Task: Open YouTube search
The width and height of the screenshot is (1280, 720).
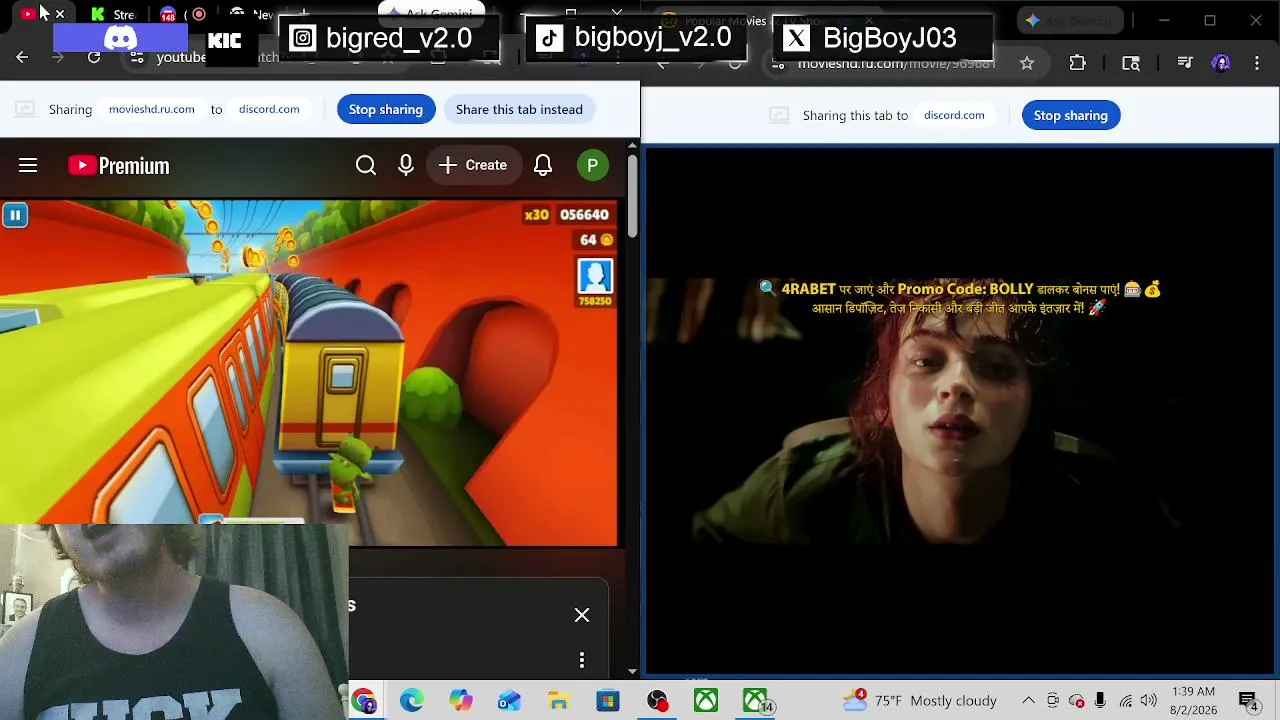Action: point(366,165)
